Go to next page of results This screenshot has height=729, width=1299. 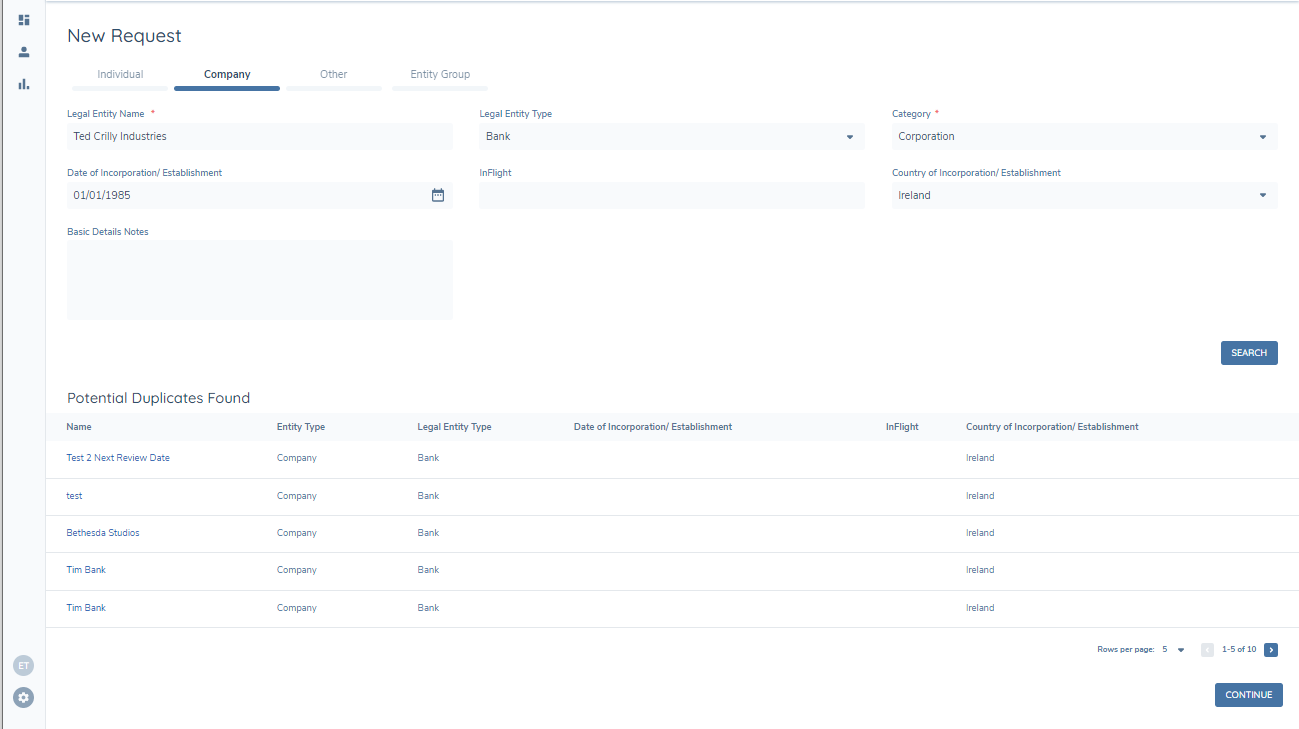click(1270, 650)
